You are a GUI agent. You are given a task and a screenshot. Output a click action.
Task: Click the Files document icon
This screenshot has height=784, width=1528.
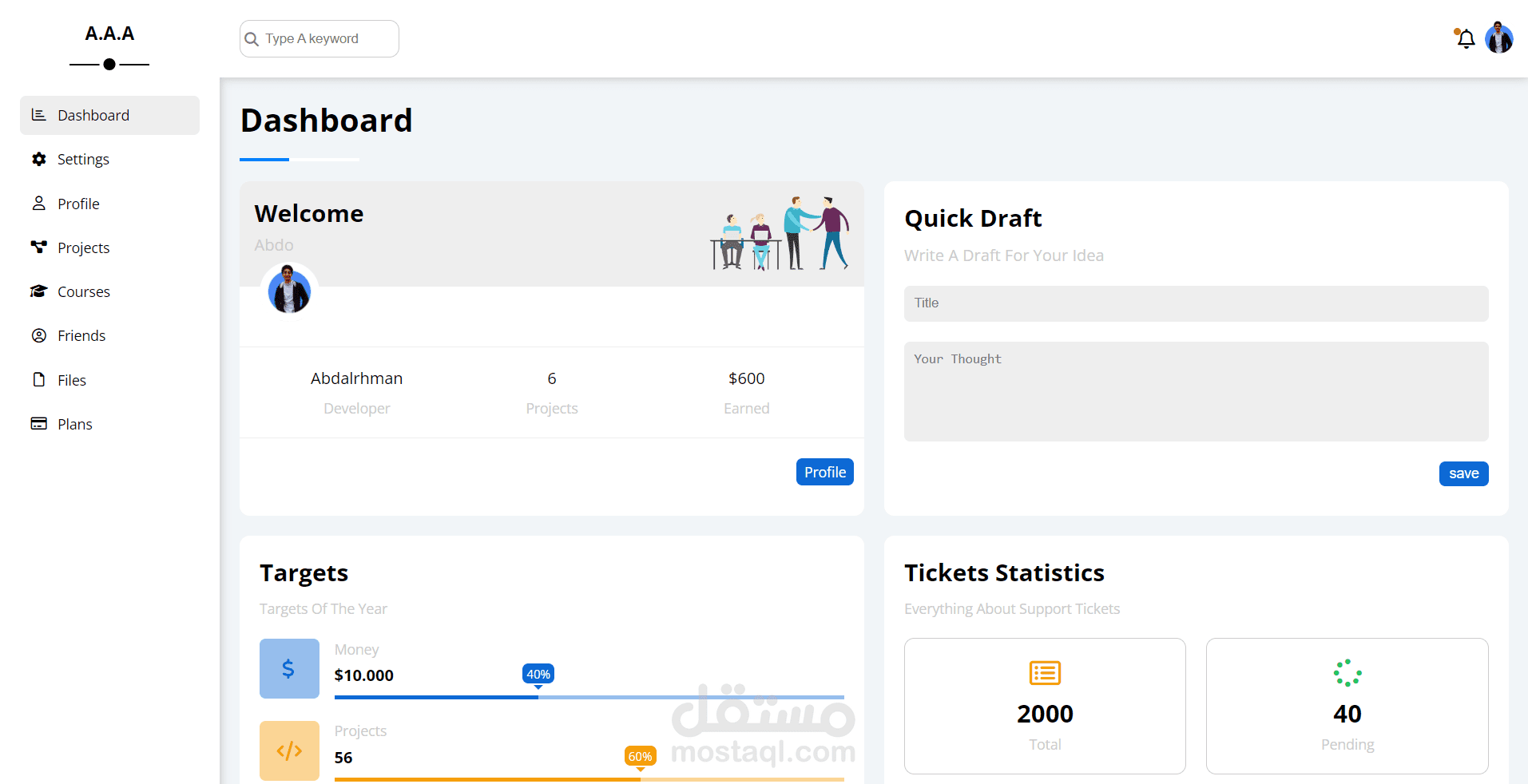pyautogui.click(x=38, y=379)
